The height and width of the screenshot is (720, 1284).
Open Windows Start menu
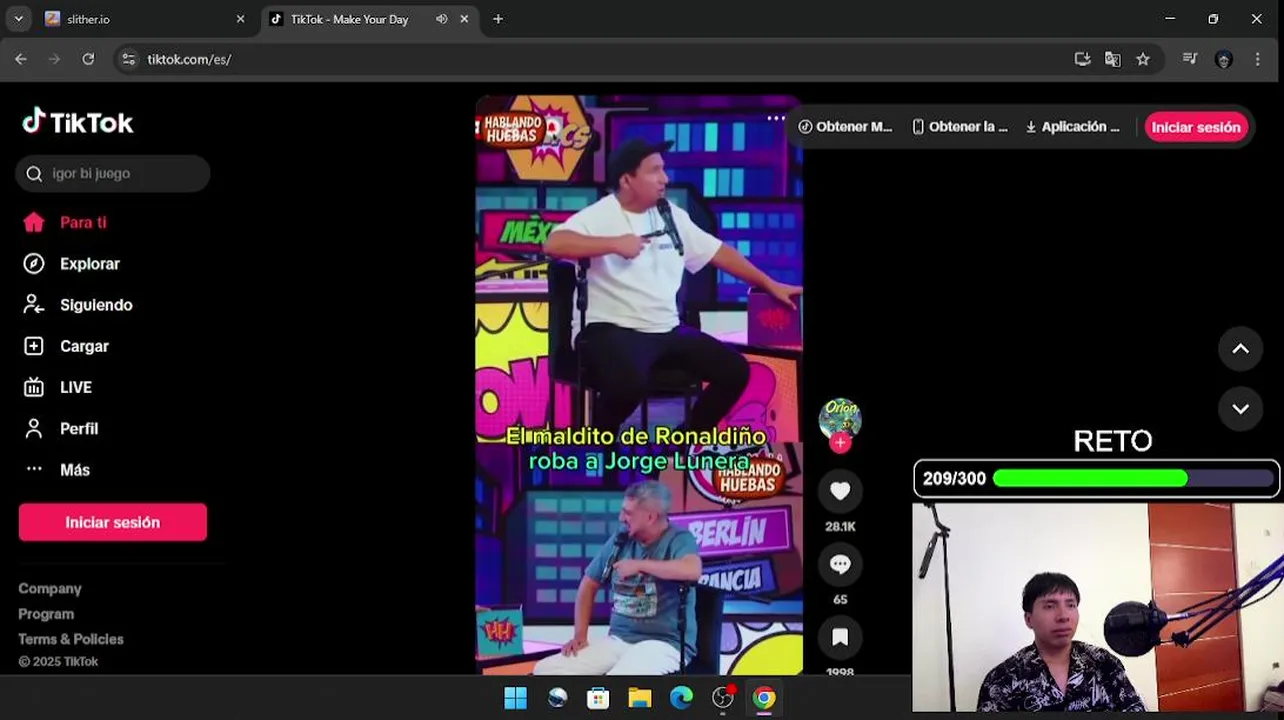pos(515,698)
